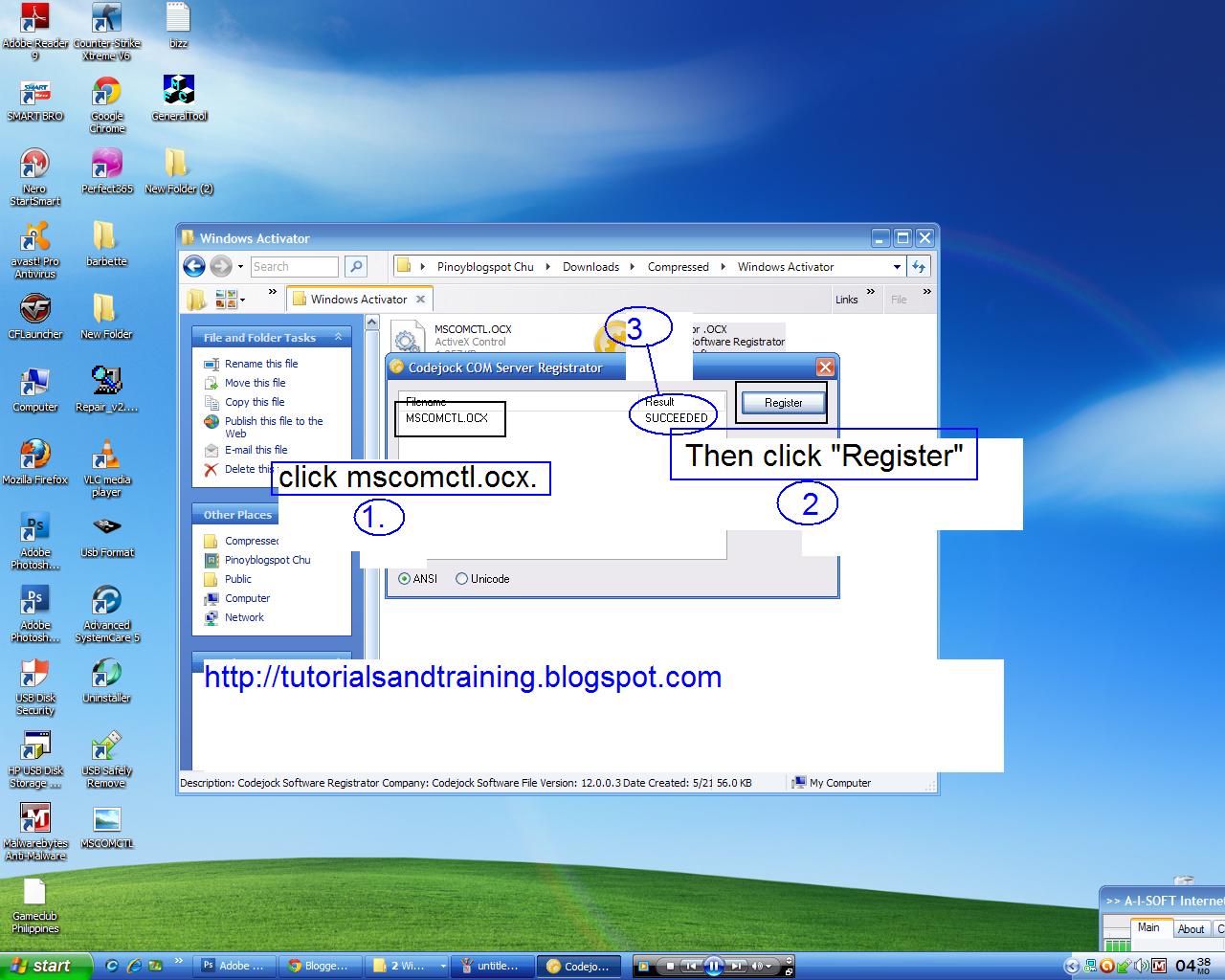
Task: Open VLC media player shortcut
Action: tap(106, 469)
